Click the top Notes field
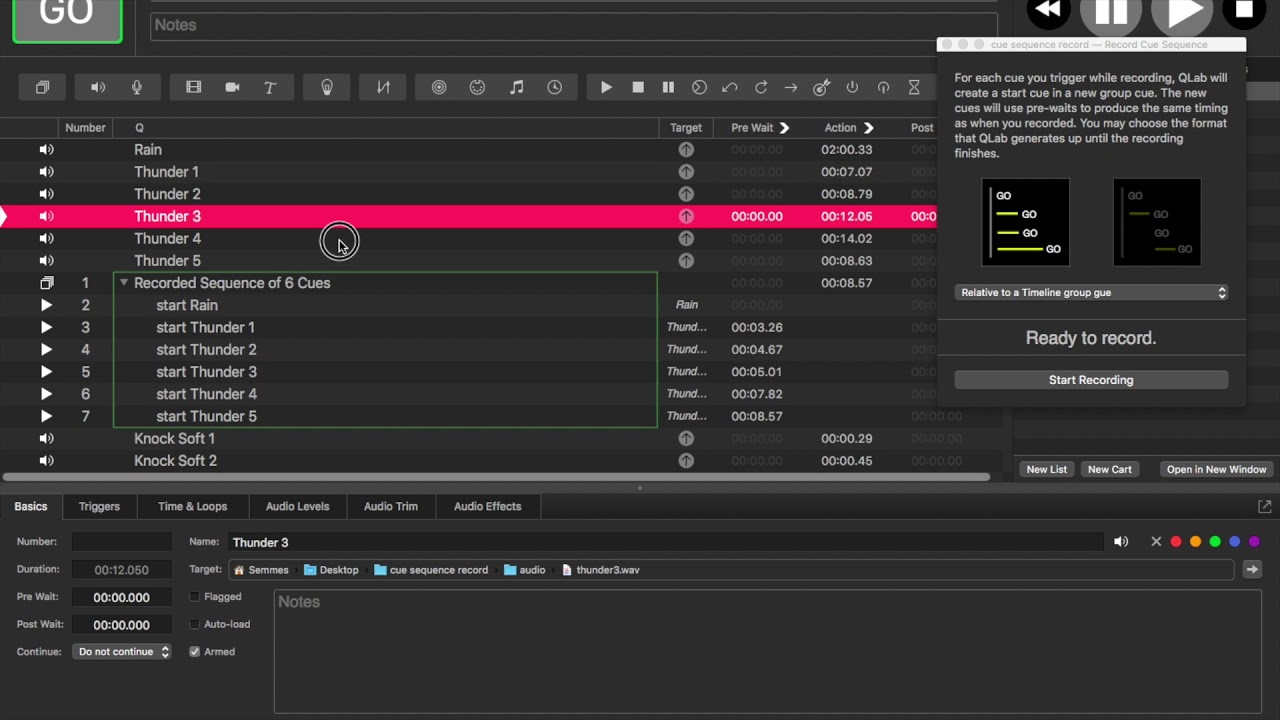Viewport: 1280px width, 720px height. point(574,25)
